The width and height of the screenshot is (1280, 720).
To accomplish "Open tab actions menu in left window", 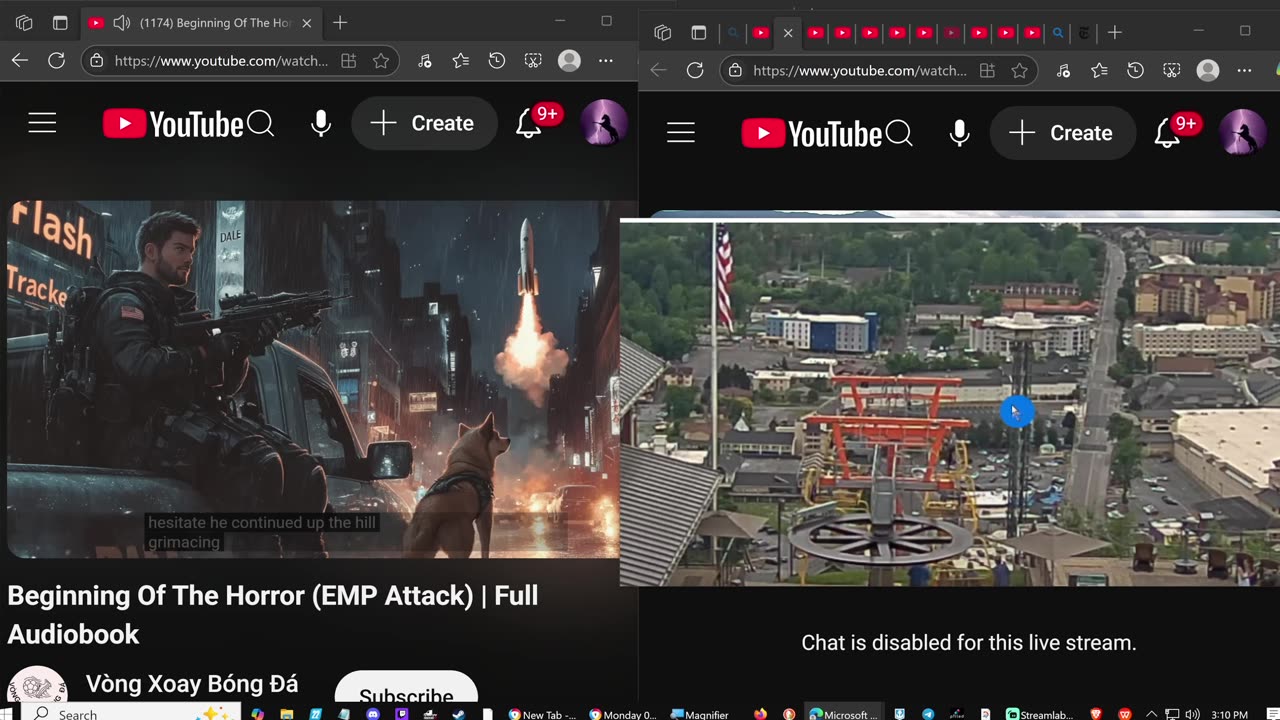I will click(x=60, y=23).
